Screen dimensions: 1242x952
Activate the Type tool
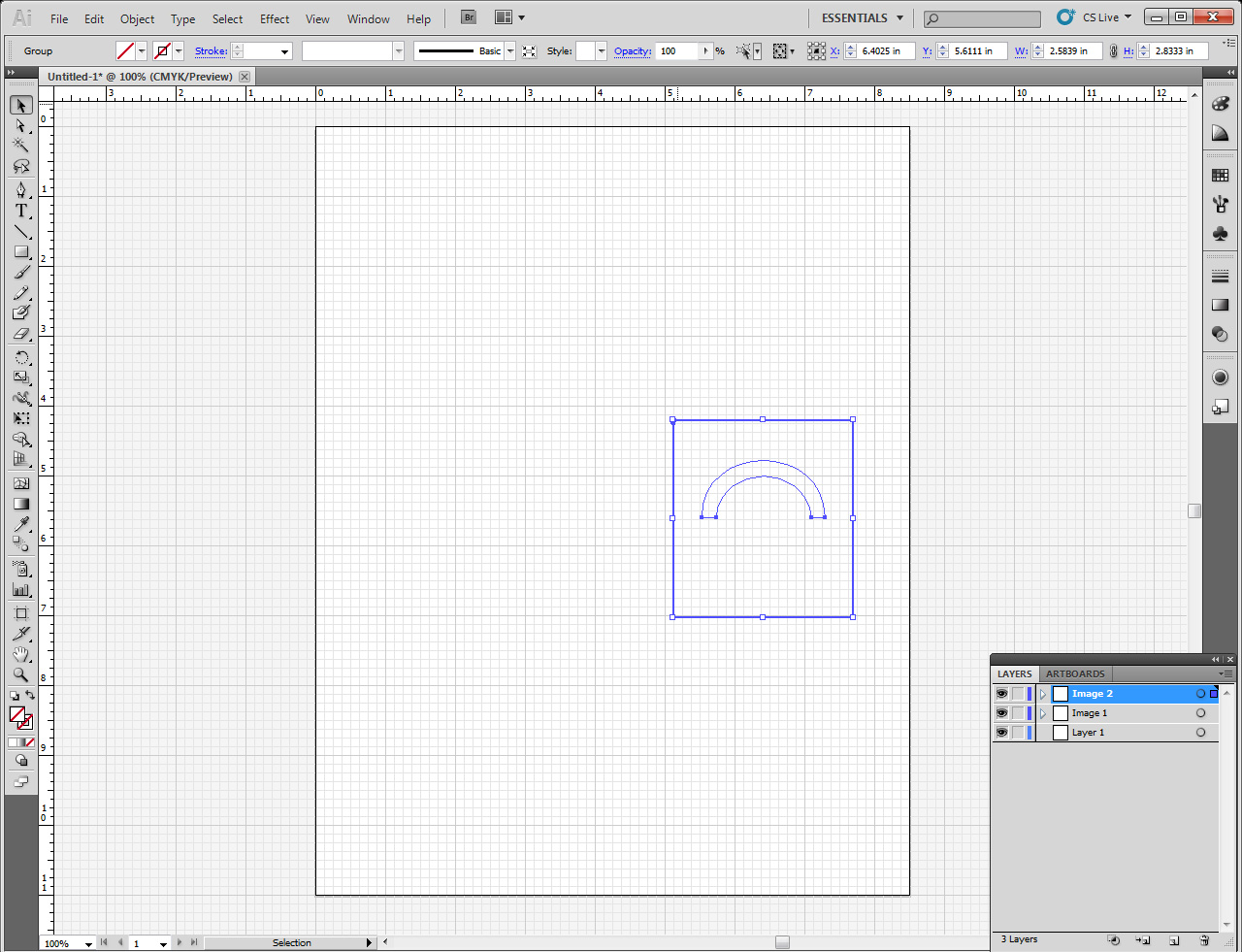pyautogui.click(x=21, y=211)
